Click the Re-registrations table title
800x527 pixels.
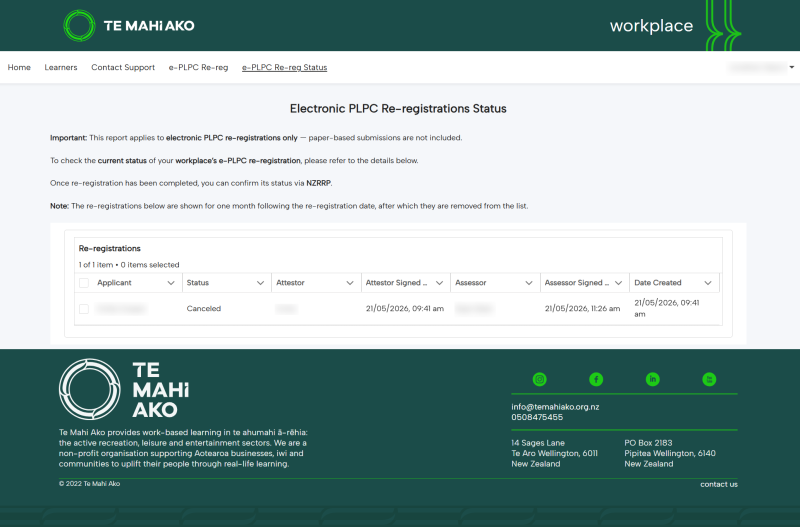coord(110,248)
